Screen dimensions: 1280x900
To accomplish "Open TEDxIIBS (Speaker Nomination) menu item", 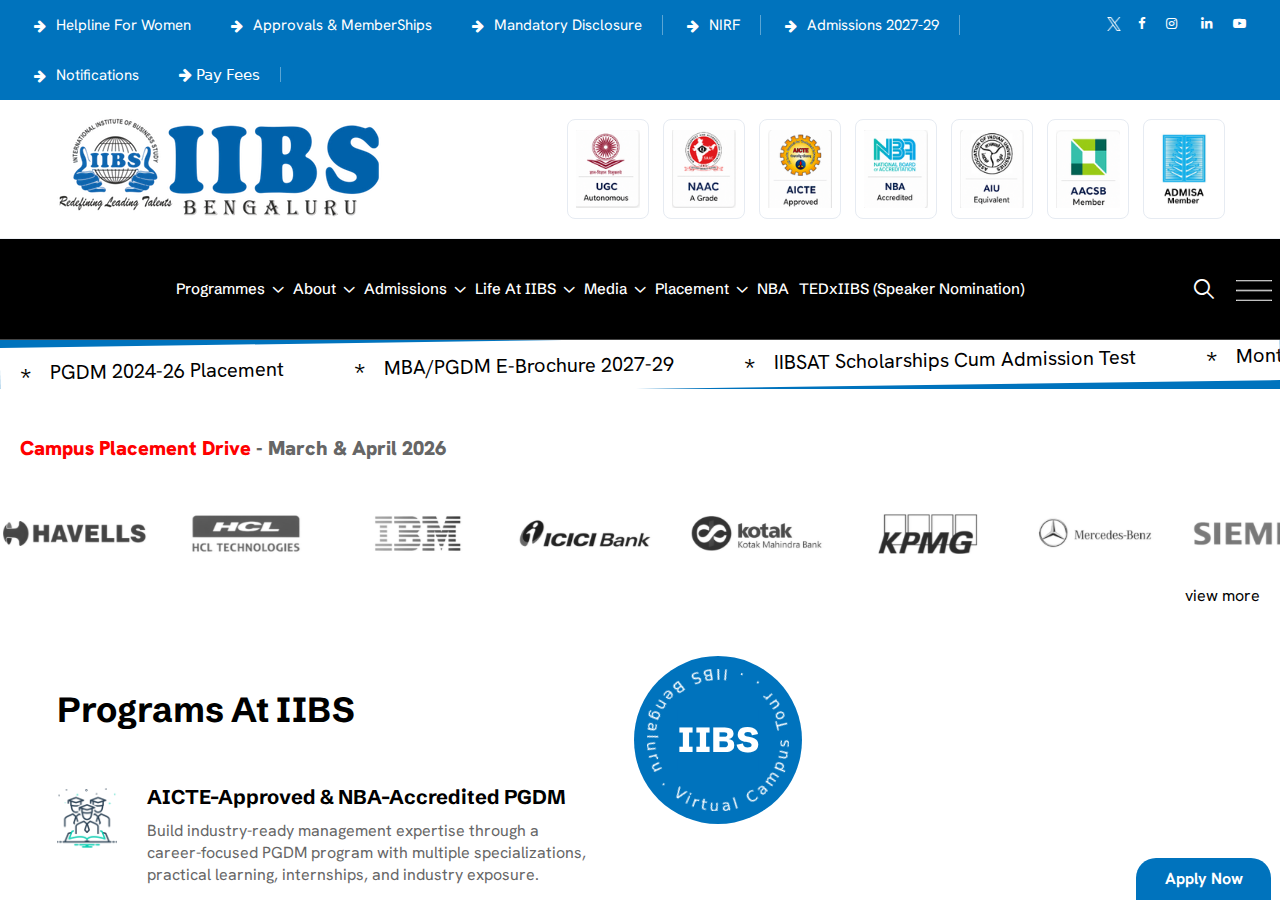I will click(912, 289).
